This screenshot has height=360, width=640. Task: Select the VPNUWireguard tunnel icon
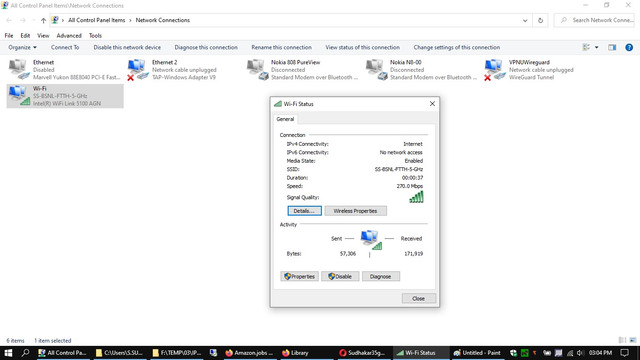(x=495, y=70)
